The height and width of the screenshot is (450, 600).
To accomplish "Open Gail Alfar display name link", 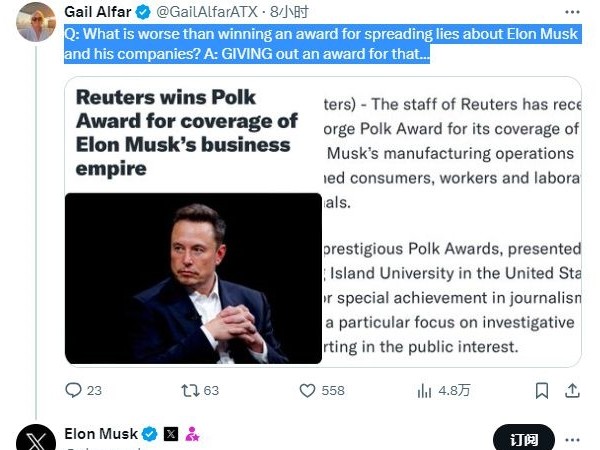I will click(x=97, y=13).
